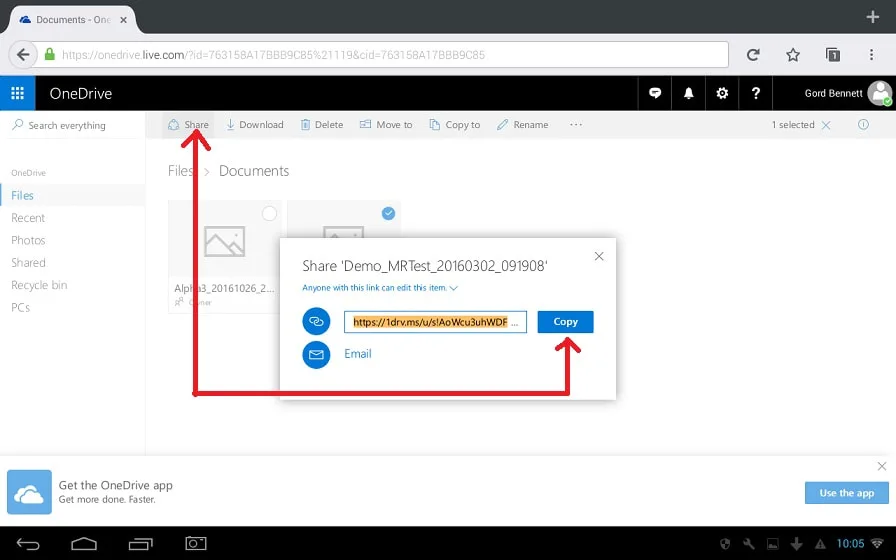The width and height of the screenshot is (896, 560).
Task: Go to Recent in sidebar
Action: pyautogui.click(x=28, y=218)
